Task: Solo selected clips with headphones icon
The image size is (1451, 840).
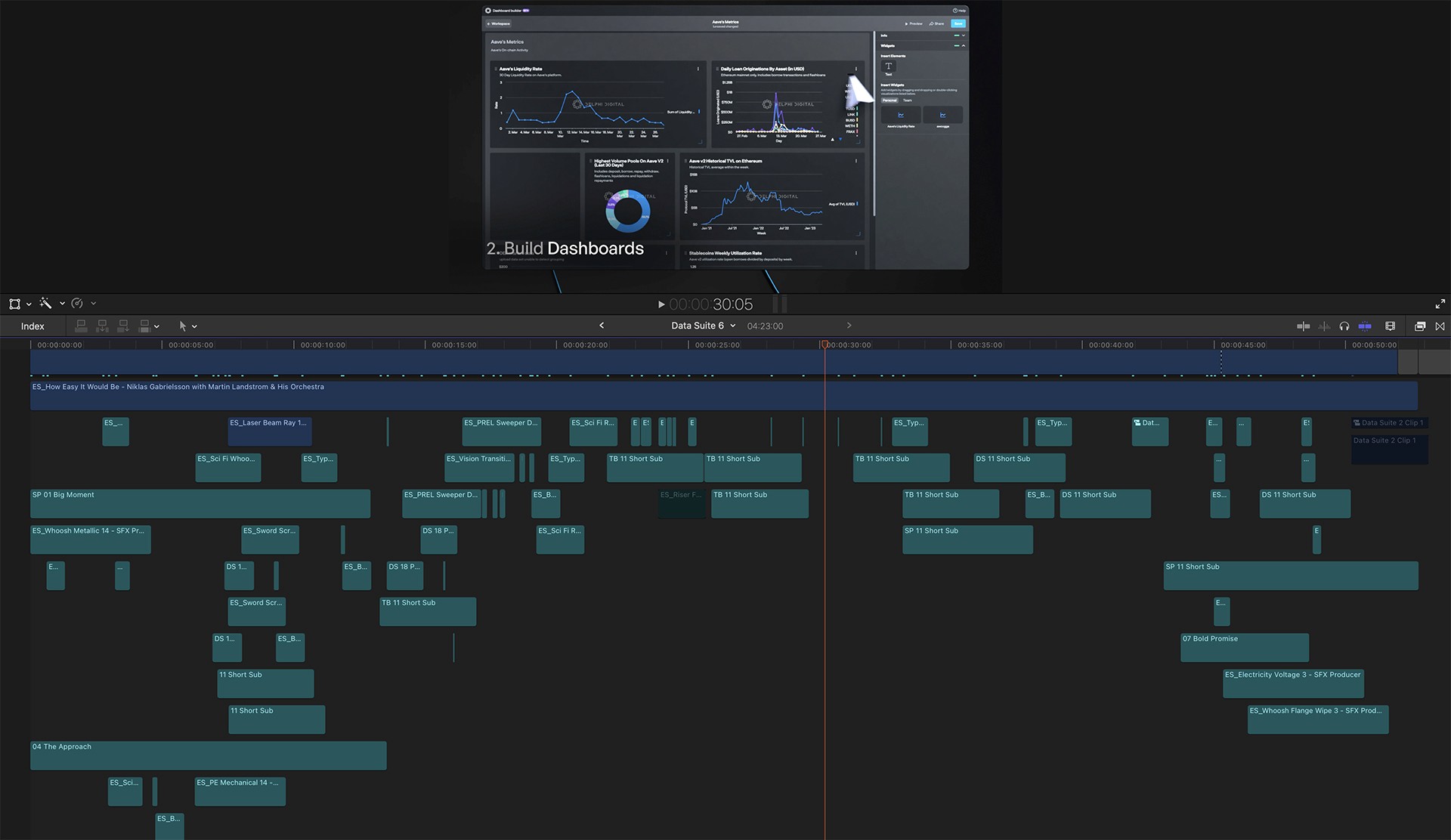Action: pos(1344,326)
